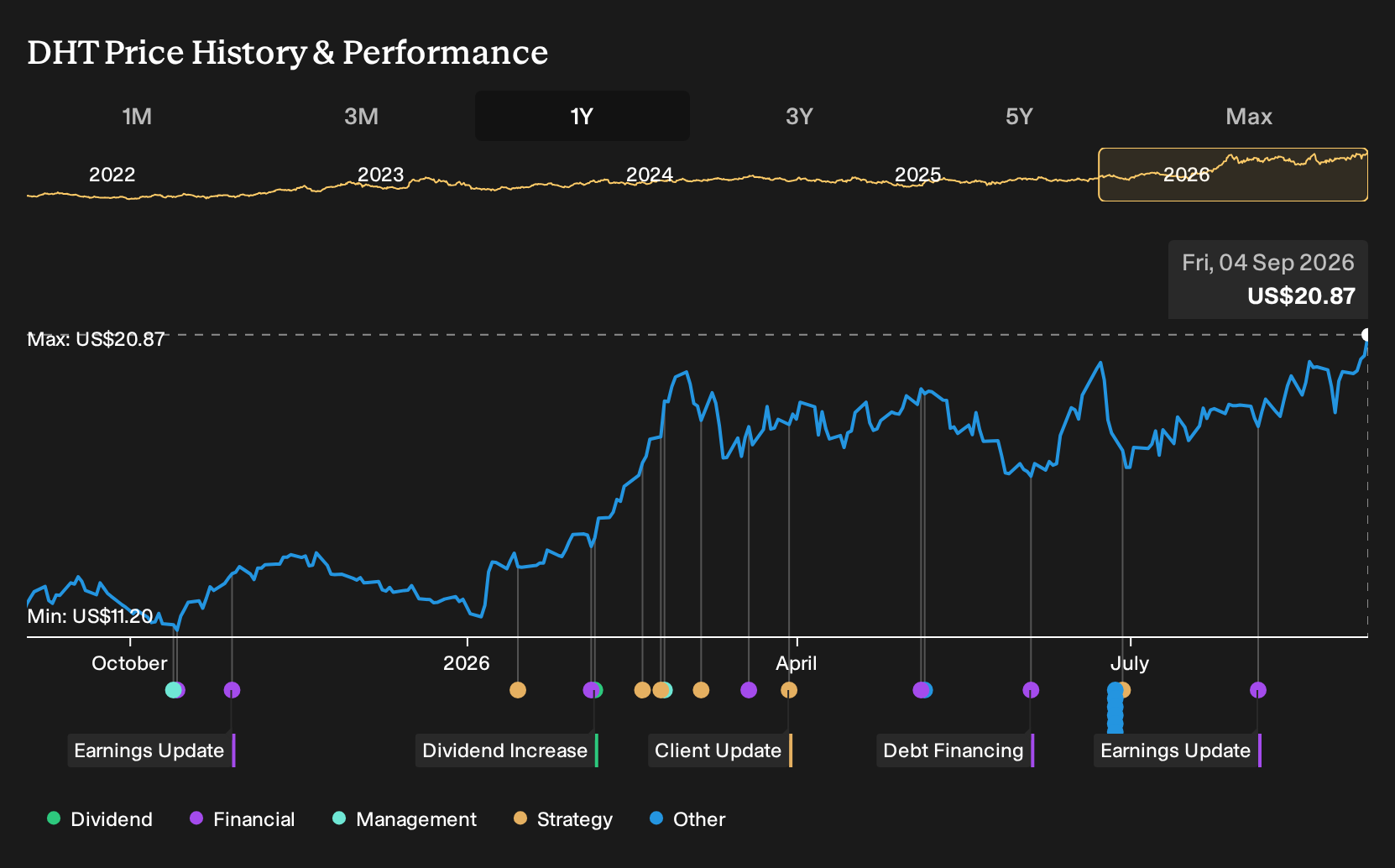1395x868 pixels.
Task: Toggle the Dividend legend entry
Action: tap(100, 819)
